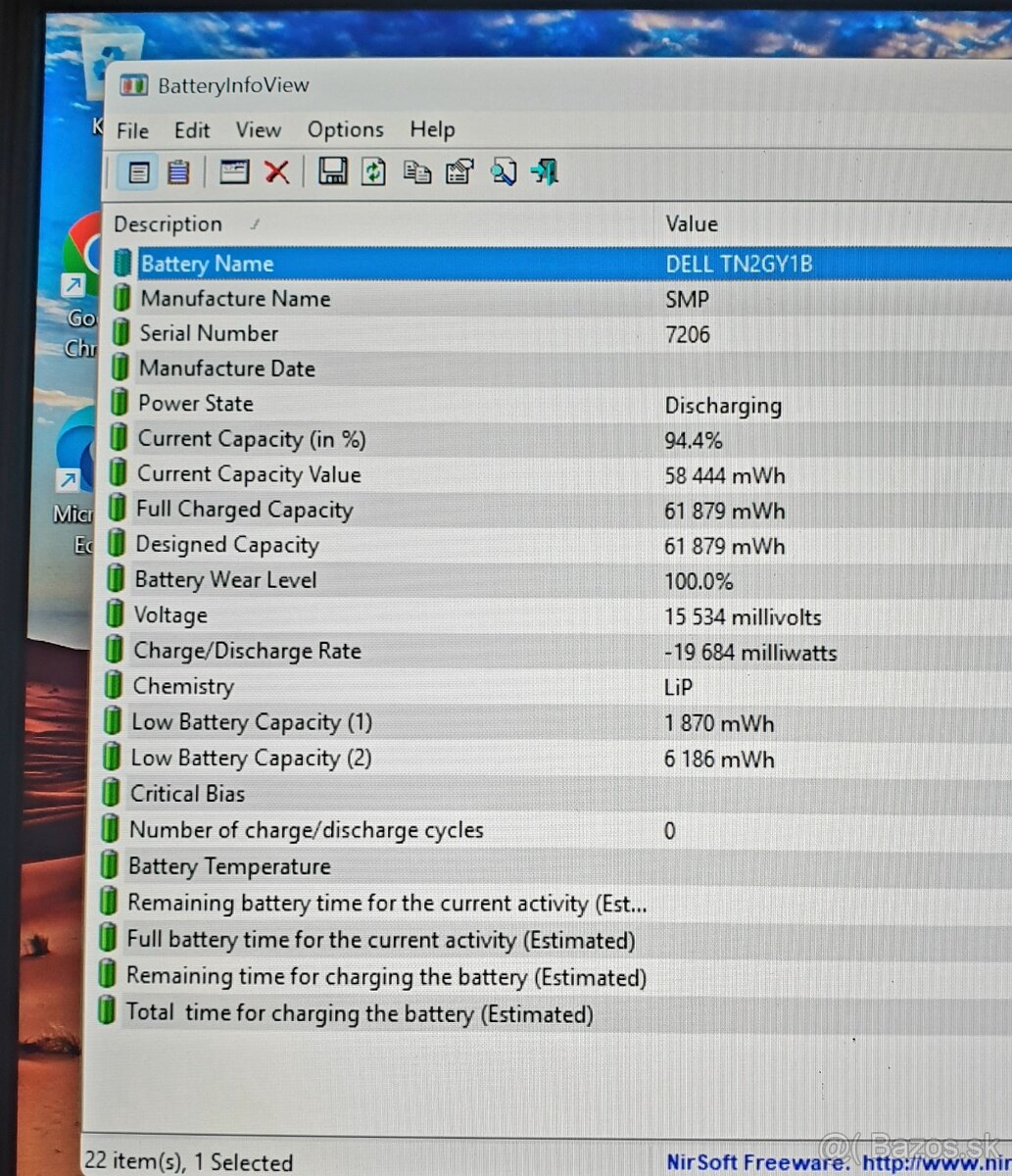Select the Battery Wear Level row
Image resolution: width=1012 pixels, height=1176 pixels.
click(x=225, y=579)
